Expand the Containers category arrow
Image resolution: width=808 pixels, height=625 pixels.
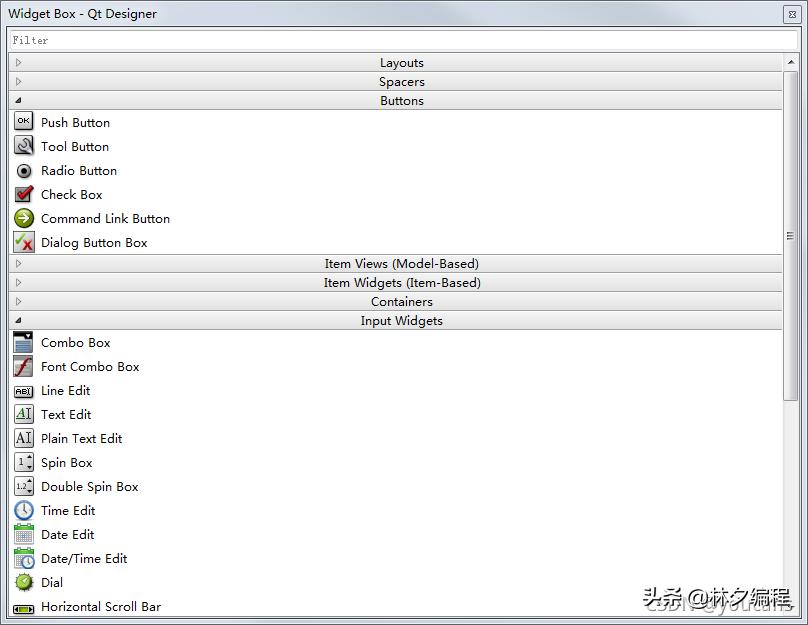(x=19, y=301)
